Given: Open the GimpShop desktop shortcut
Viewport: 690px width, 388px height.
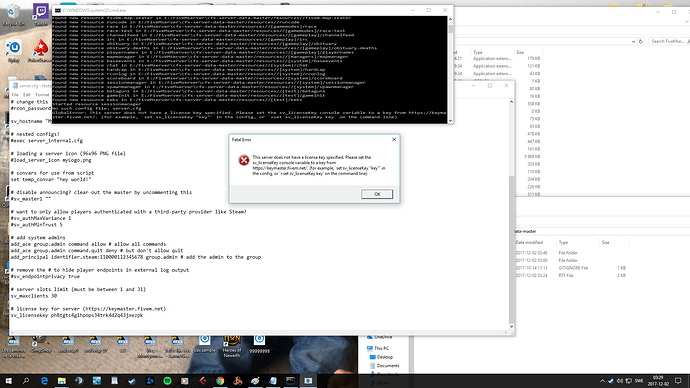Looking at the screenshot, I should tap(40, 344).
